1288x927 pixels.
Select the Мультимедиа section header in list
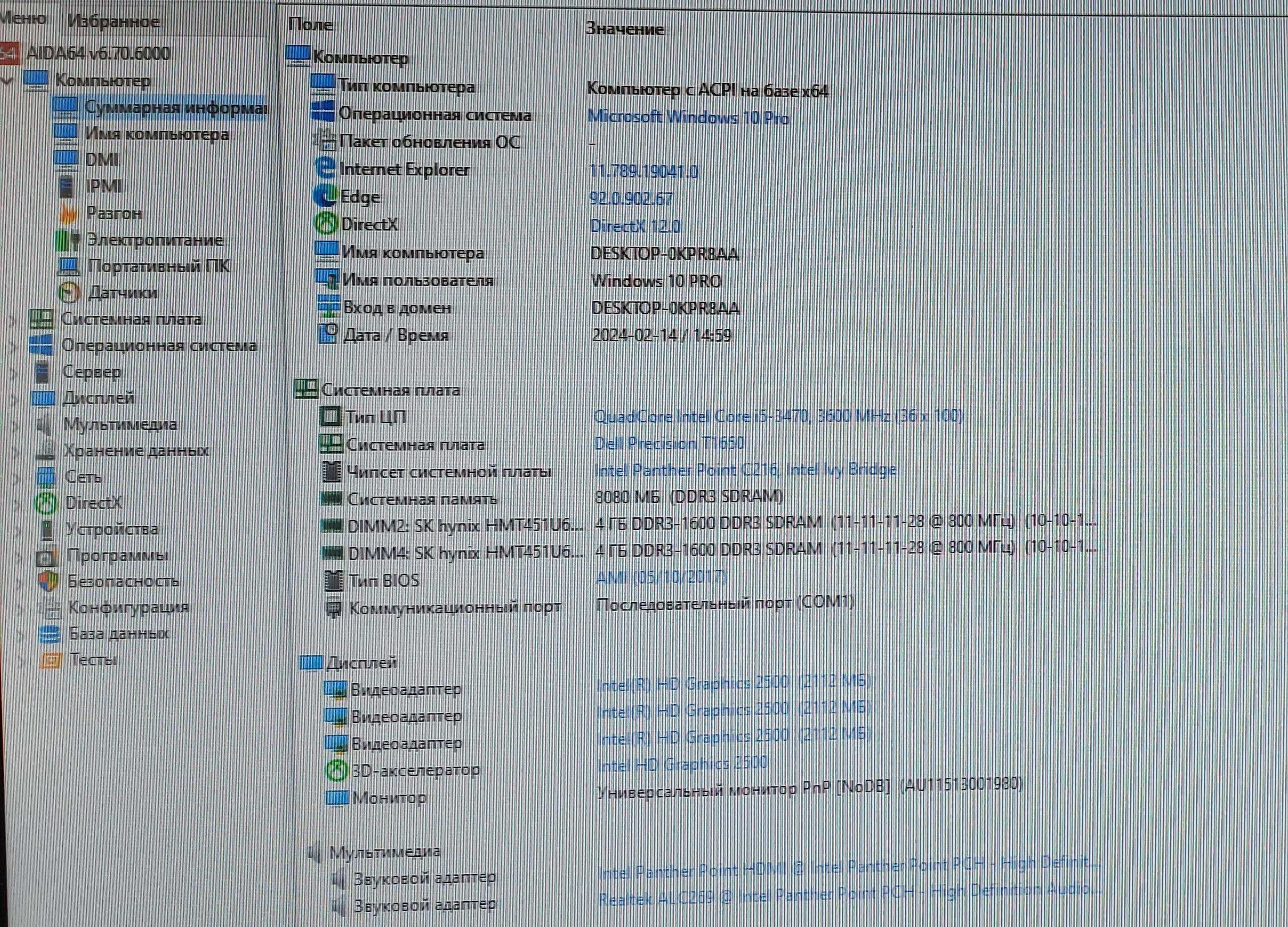374,851
